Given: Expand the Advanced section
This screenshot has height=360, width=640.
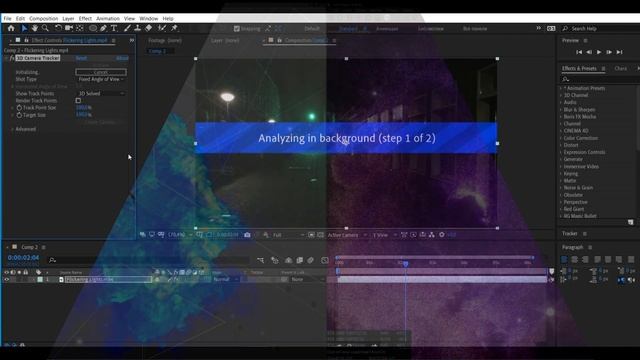Looking at the screenshot, I should 12,129.
